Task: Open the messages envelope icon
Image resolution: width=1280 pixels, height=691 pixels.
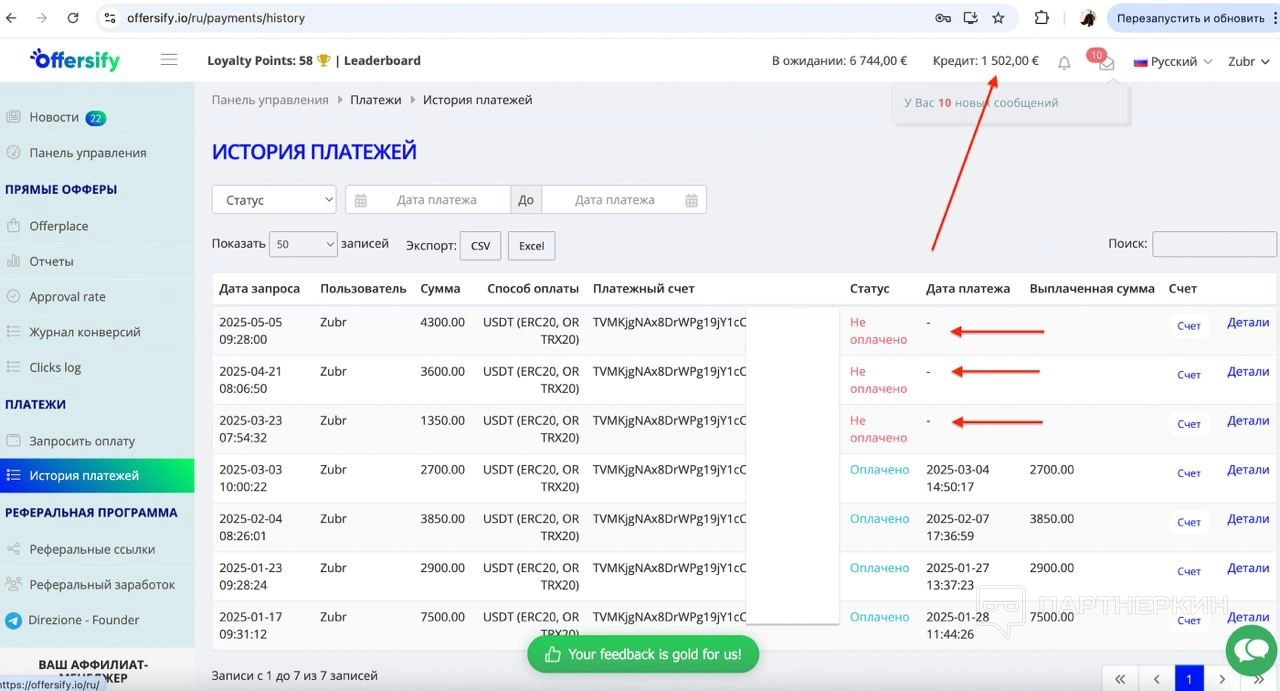Action: tap(1106, 63)
